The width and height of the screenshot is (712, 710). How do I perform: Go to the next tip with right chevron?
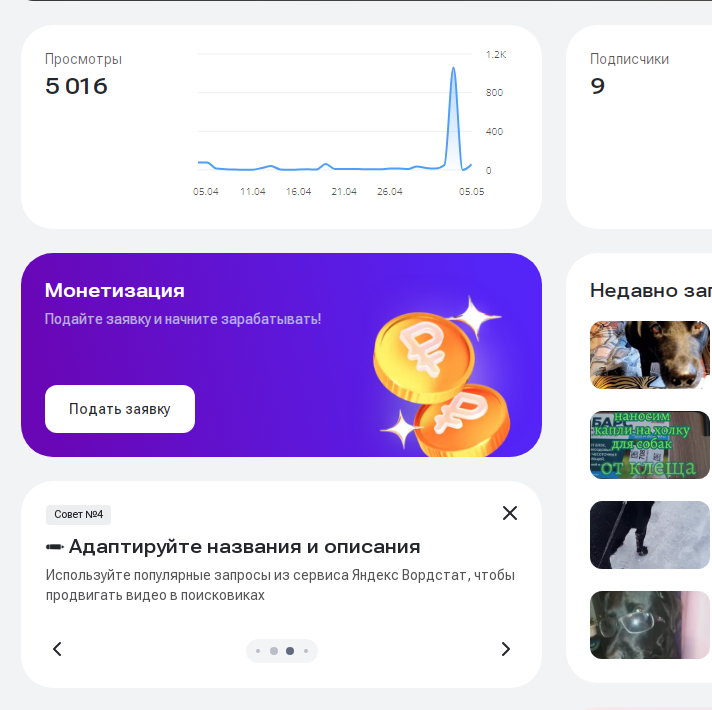(x=505, y=649)
